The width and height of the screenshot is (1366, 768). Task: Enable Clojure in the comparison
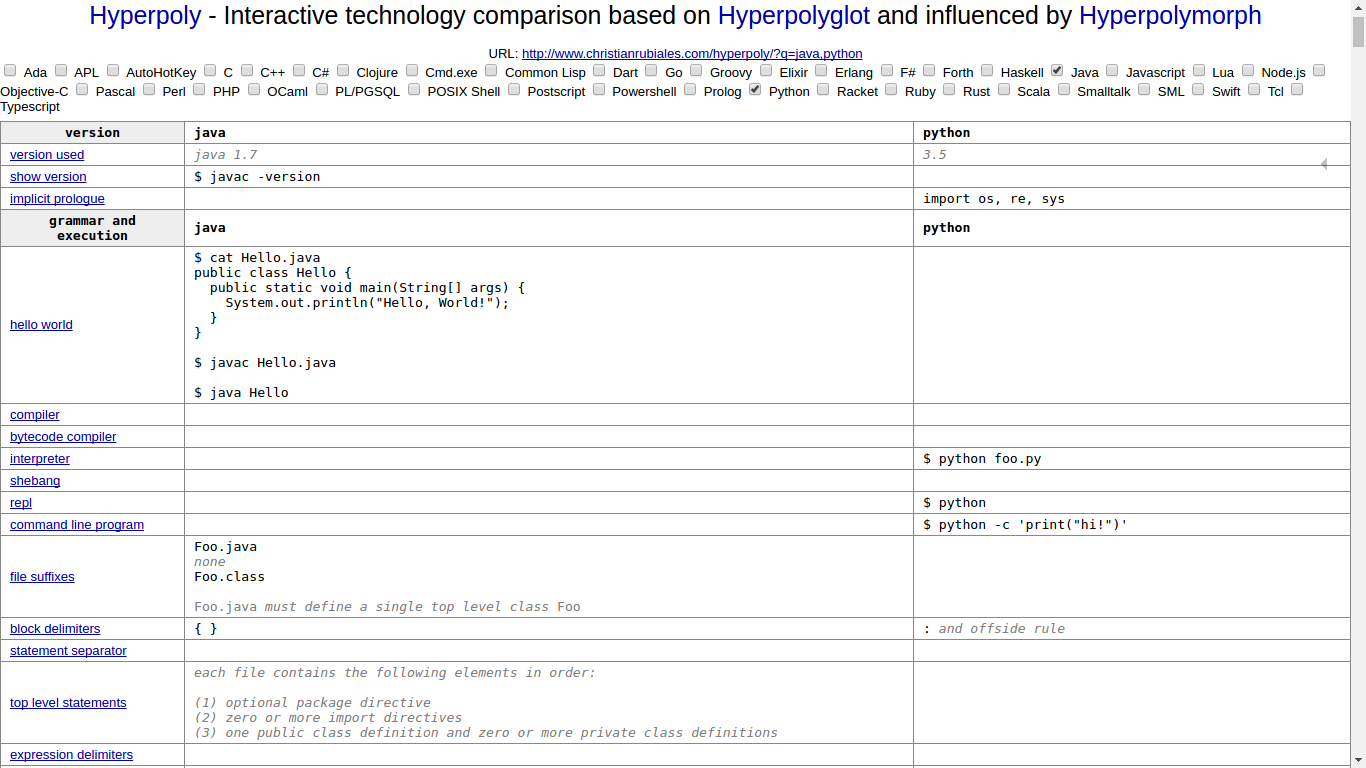343,70
